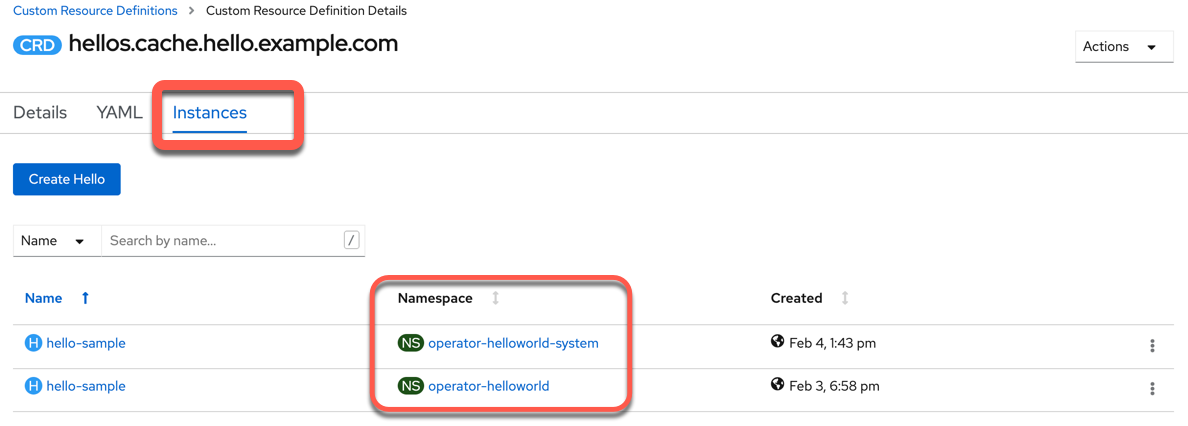Open kebab menu for Feb 4 row
1188x426 pixels.
coord(1152,346)
